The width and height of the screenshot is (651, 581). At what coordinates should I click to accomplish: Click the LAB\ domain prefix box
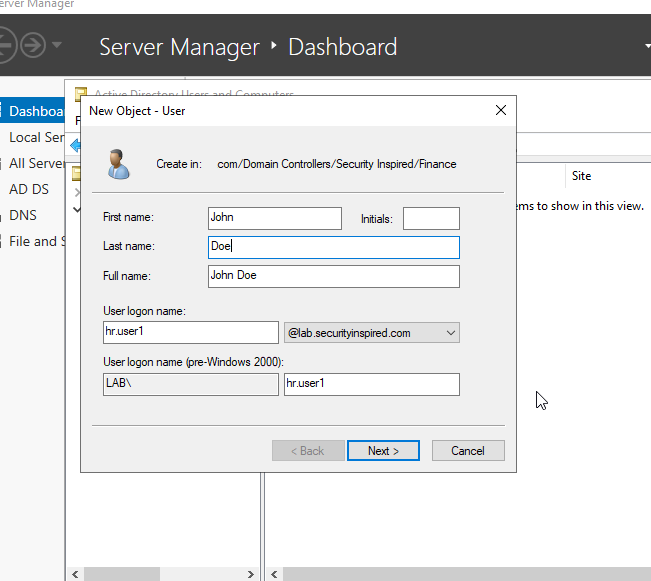191,384
